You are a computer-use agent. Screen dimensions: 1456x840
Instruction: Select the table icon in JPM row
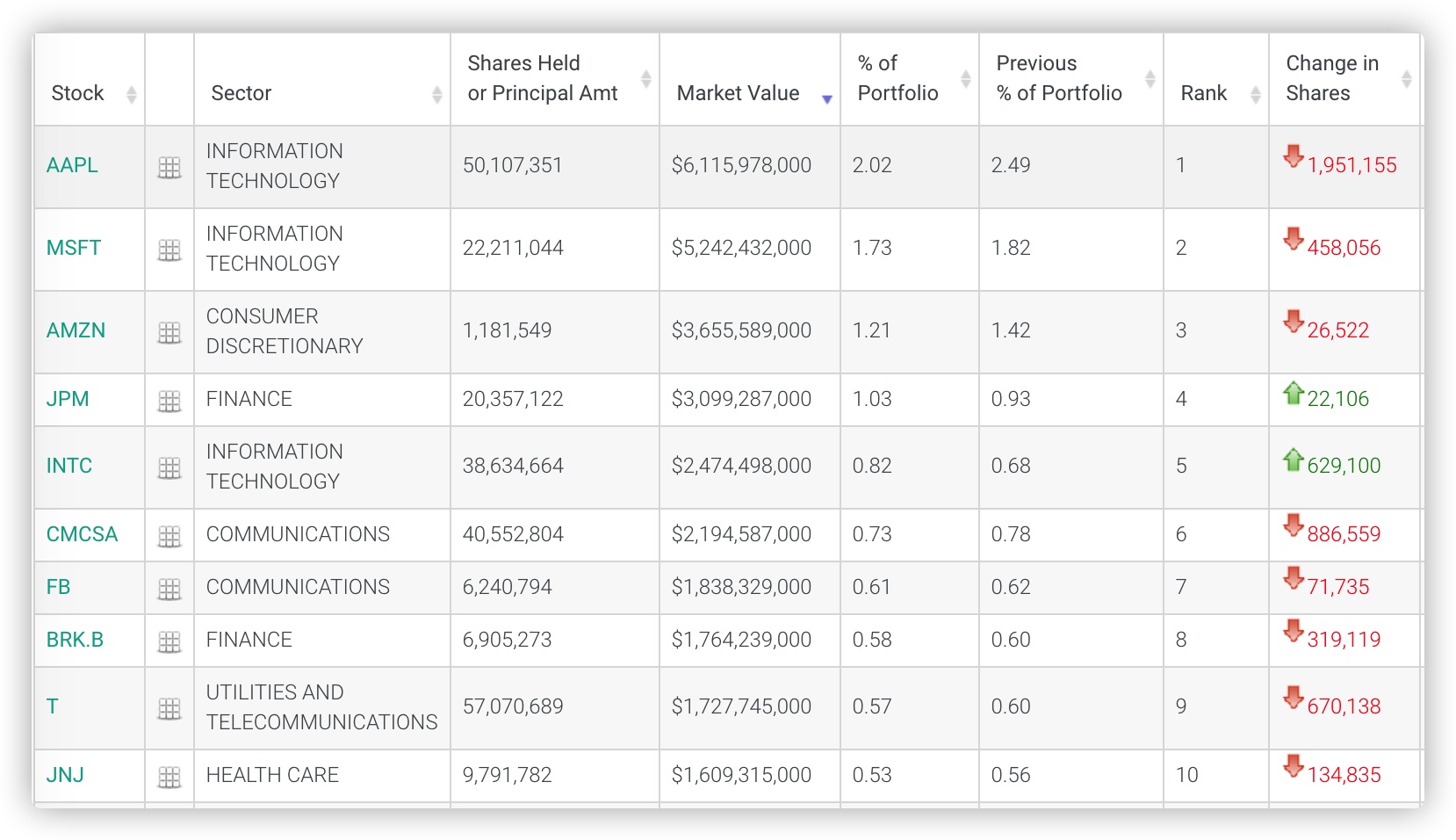(x=169, y=401)
